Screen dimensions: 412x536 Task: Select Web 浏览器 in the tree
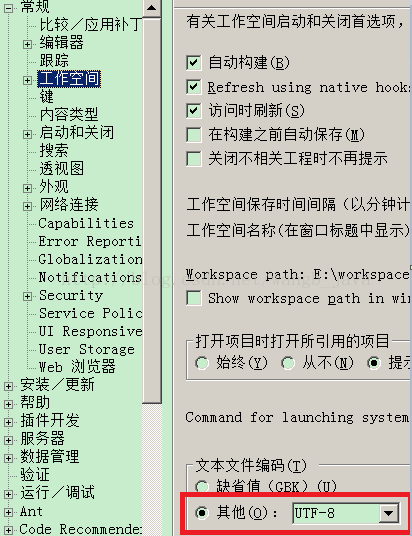click(x=77, y=367)
